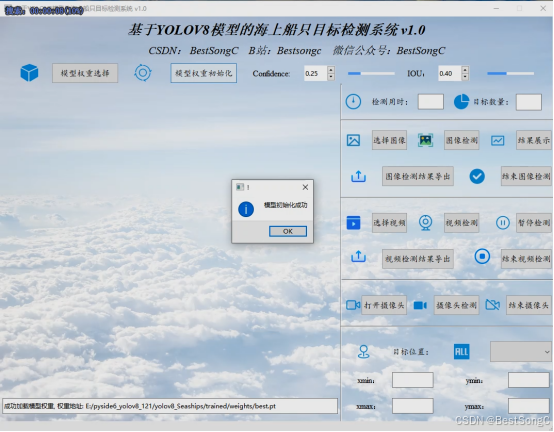Click the 选择图像 button
This screenshot has height=432, width=554.
389,140
